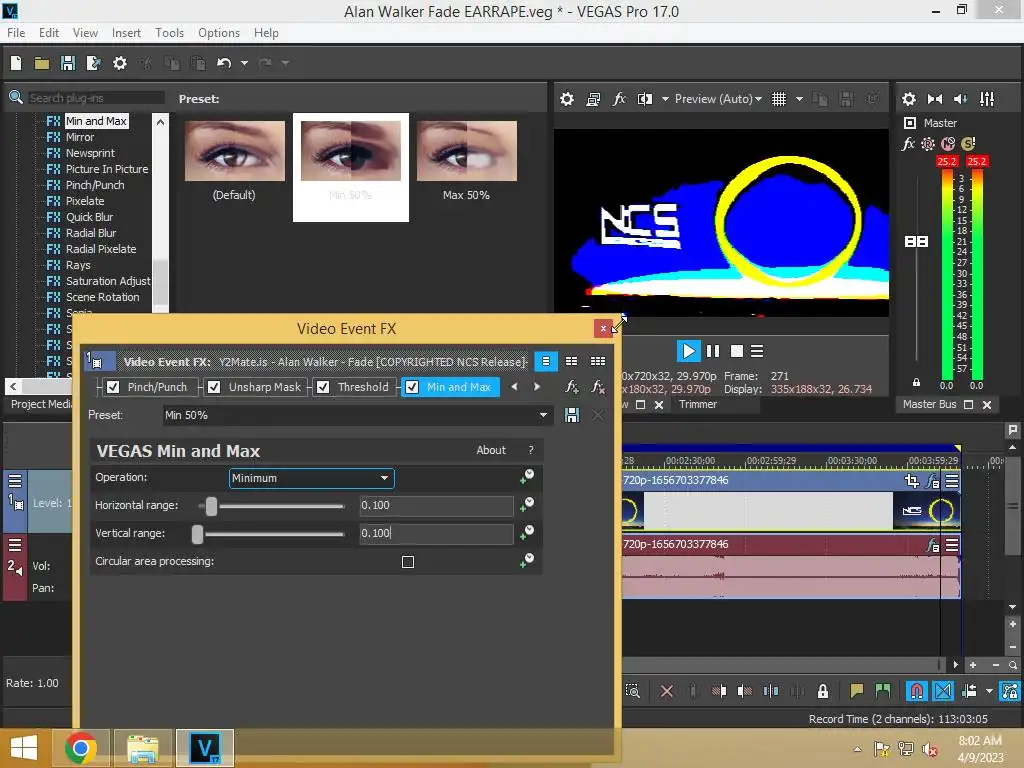Open the View menu
Image resolution: width=1024 pixels, height=768 pixels.
pyautogui.click(x=86, y=33)
